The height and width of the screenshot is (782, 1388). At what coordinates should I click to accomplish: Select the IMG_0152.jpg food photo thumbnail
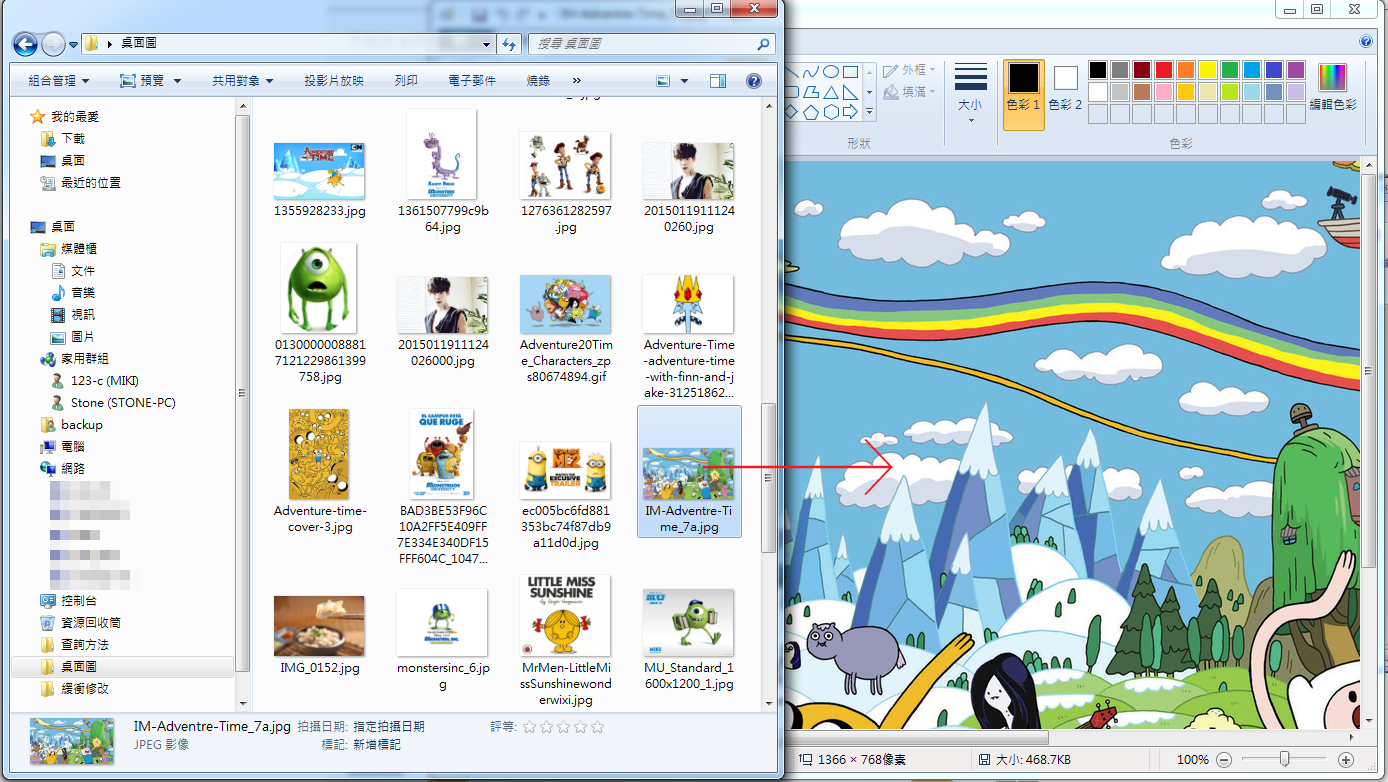tap(319, 626)
